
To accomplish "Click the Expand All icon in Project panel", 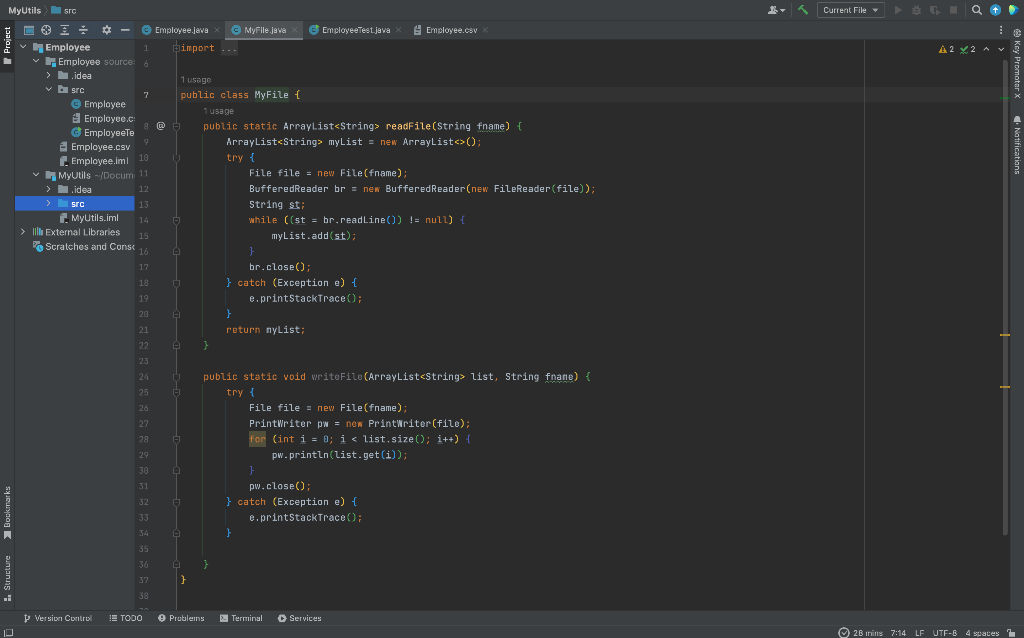I will (65, 30).
